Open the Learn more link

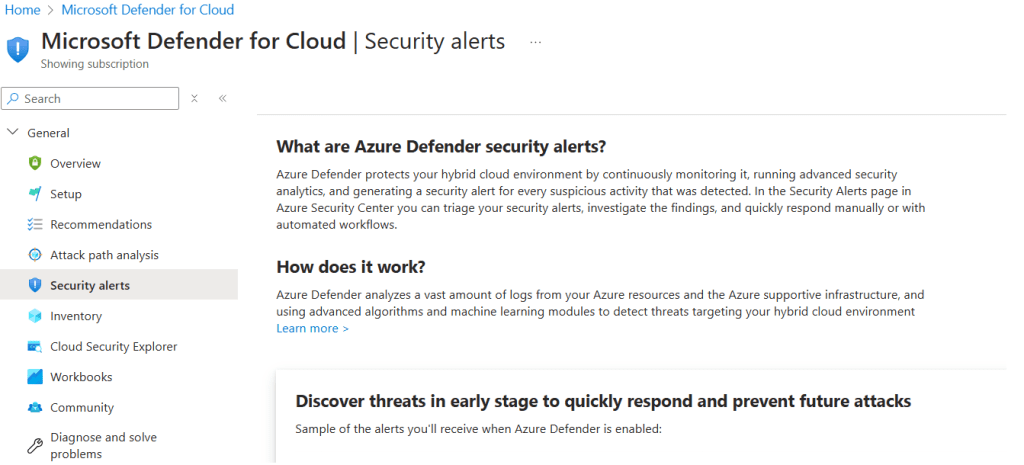click(312, 328)
